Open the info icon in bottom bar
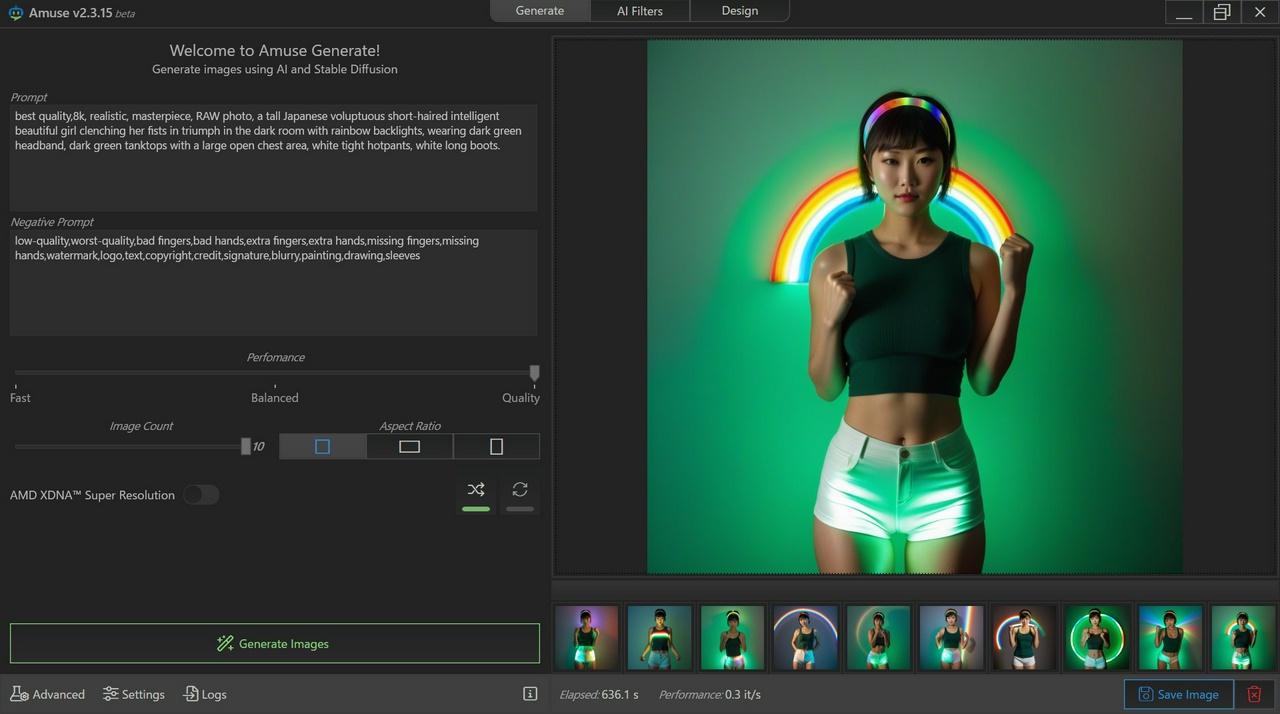Image resolution: width=1280 pixels, height=714 pixels. click(530, 694)
